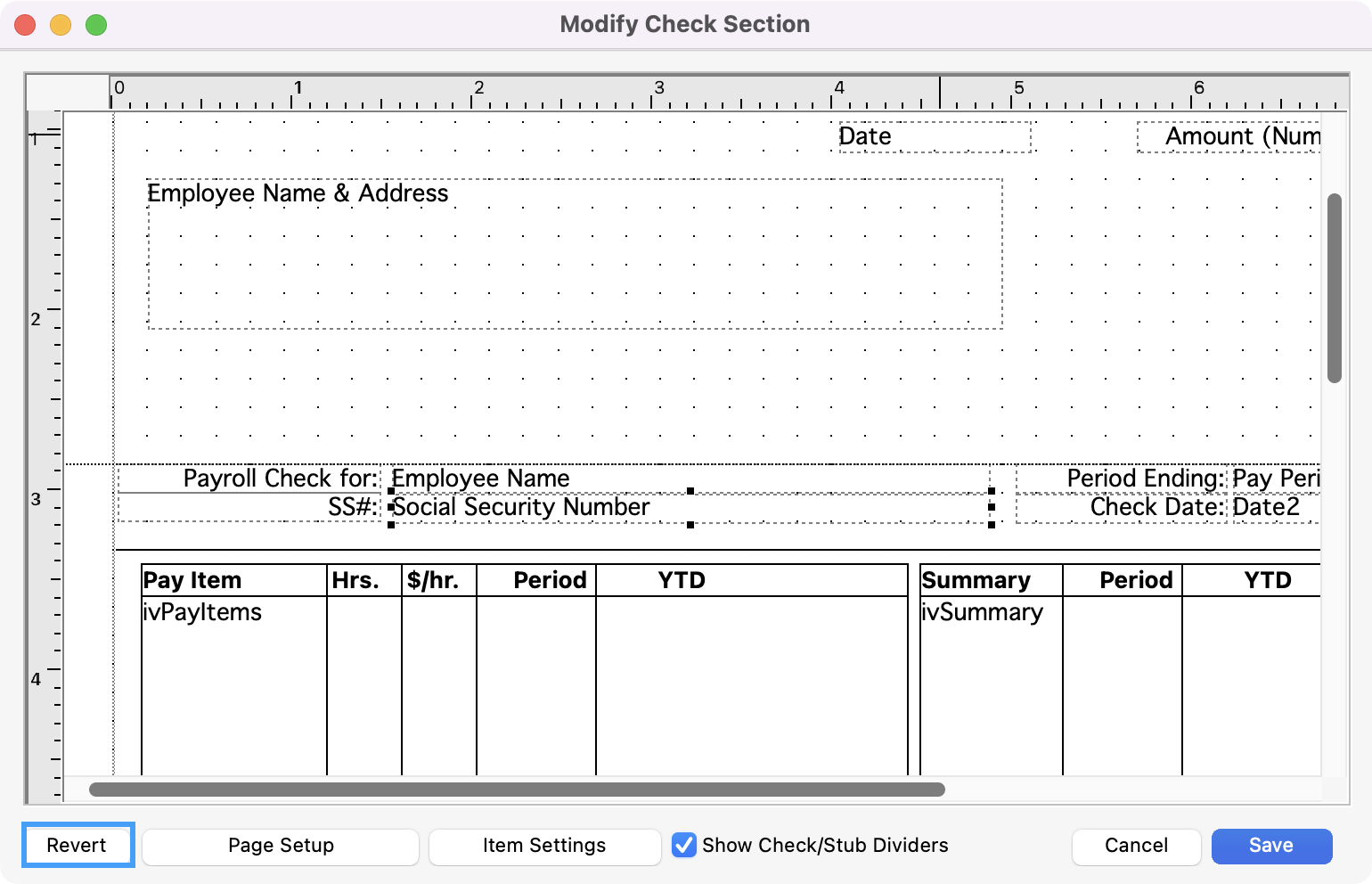The width and height of the screenshot is (1372, 884).
Task: Select the Check Date: label
Action: pos(1123,508)
